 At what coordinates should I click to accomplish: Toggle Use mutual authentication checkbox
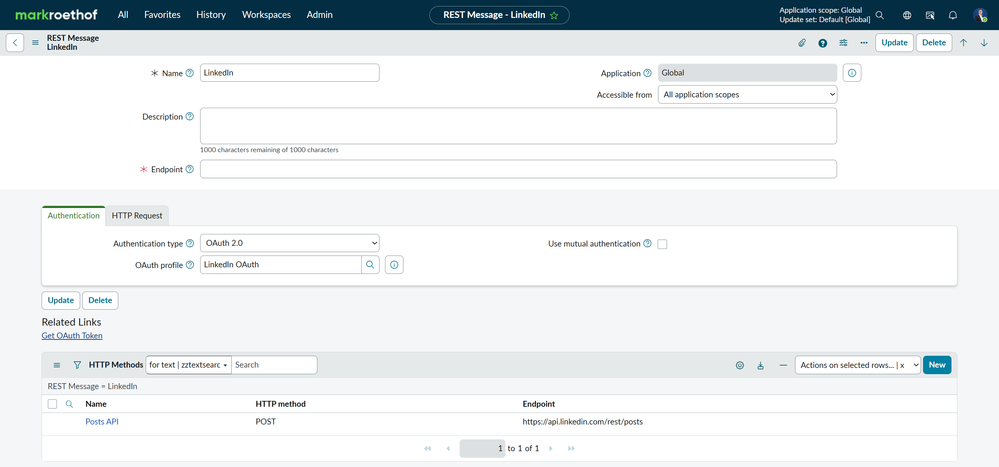click(663, 244)
